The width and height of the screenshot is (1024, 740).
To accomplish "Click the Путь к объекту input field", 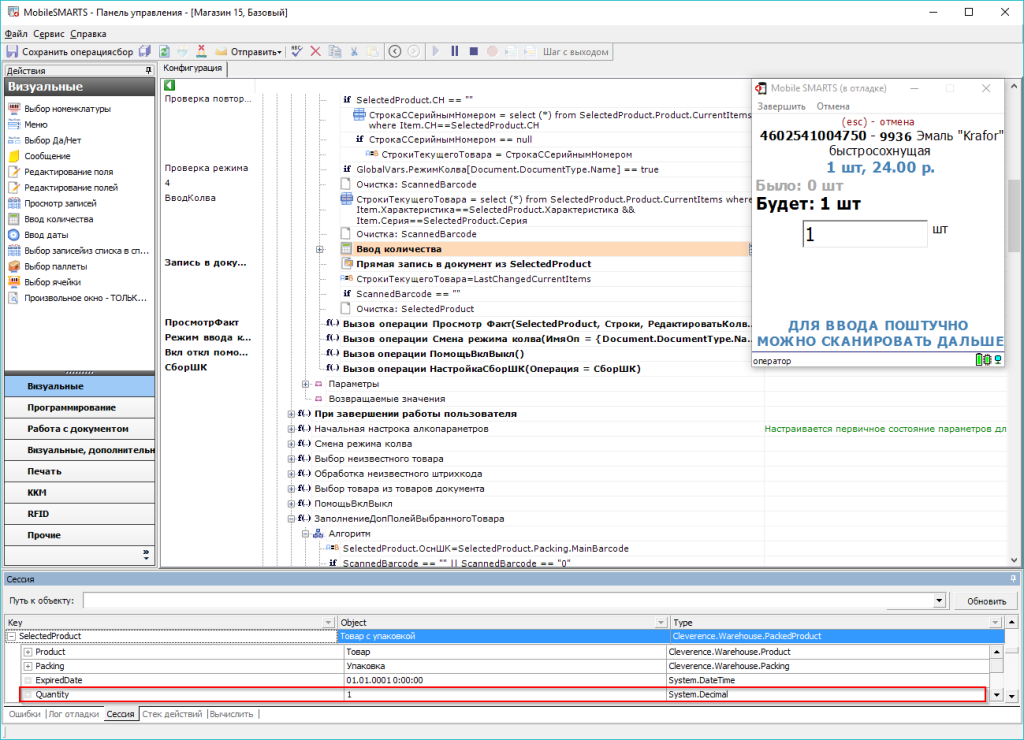I will (508, 600).
